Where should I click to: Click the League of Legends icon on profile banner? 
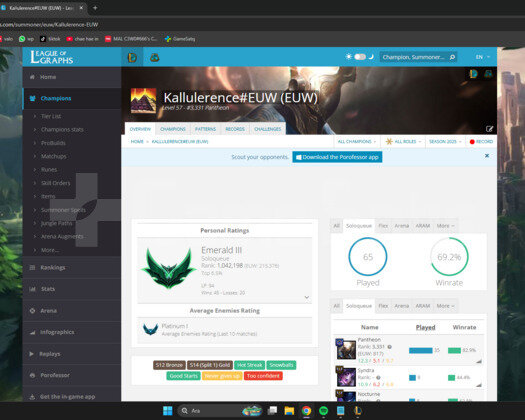coord(474,74)
